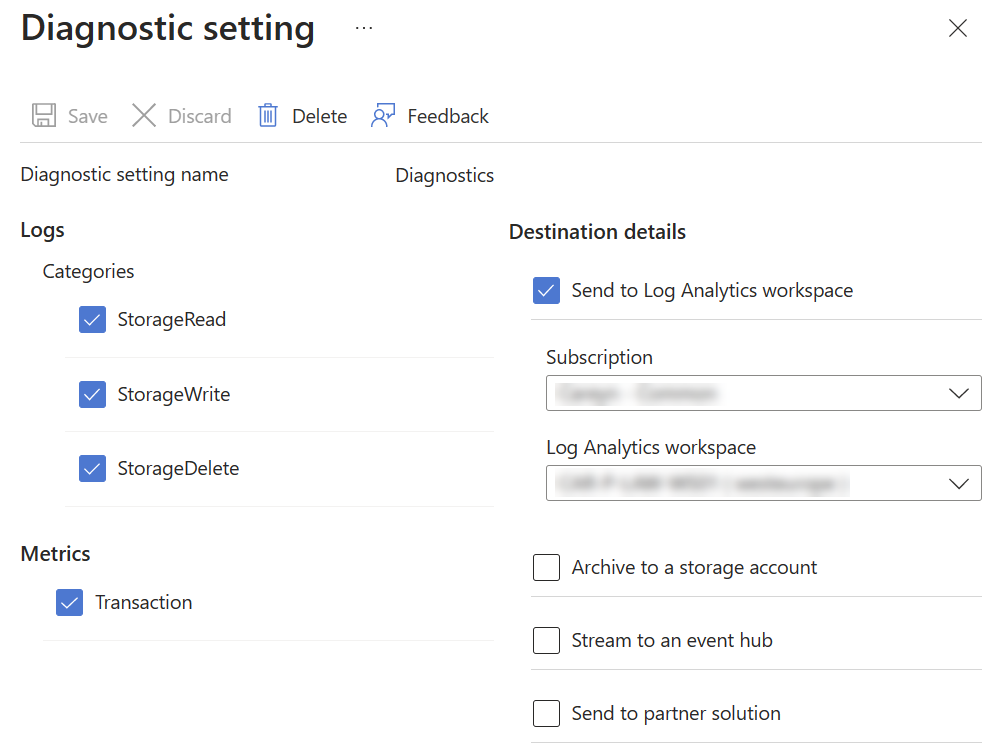Click the Delete button
Screen dimensions: 994x753
point(300,115)
